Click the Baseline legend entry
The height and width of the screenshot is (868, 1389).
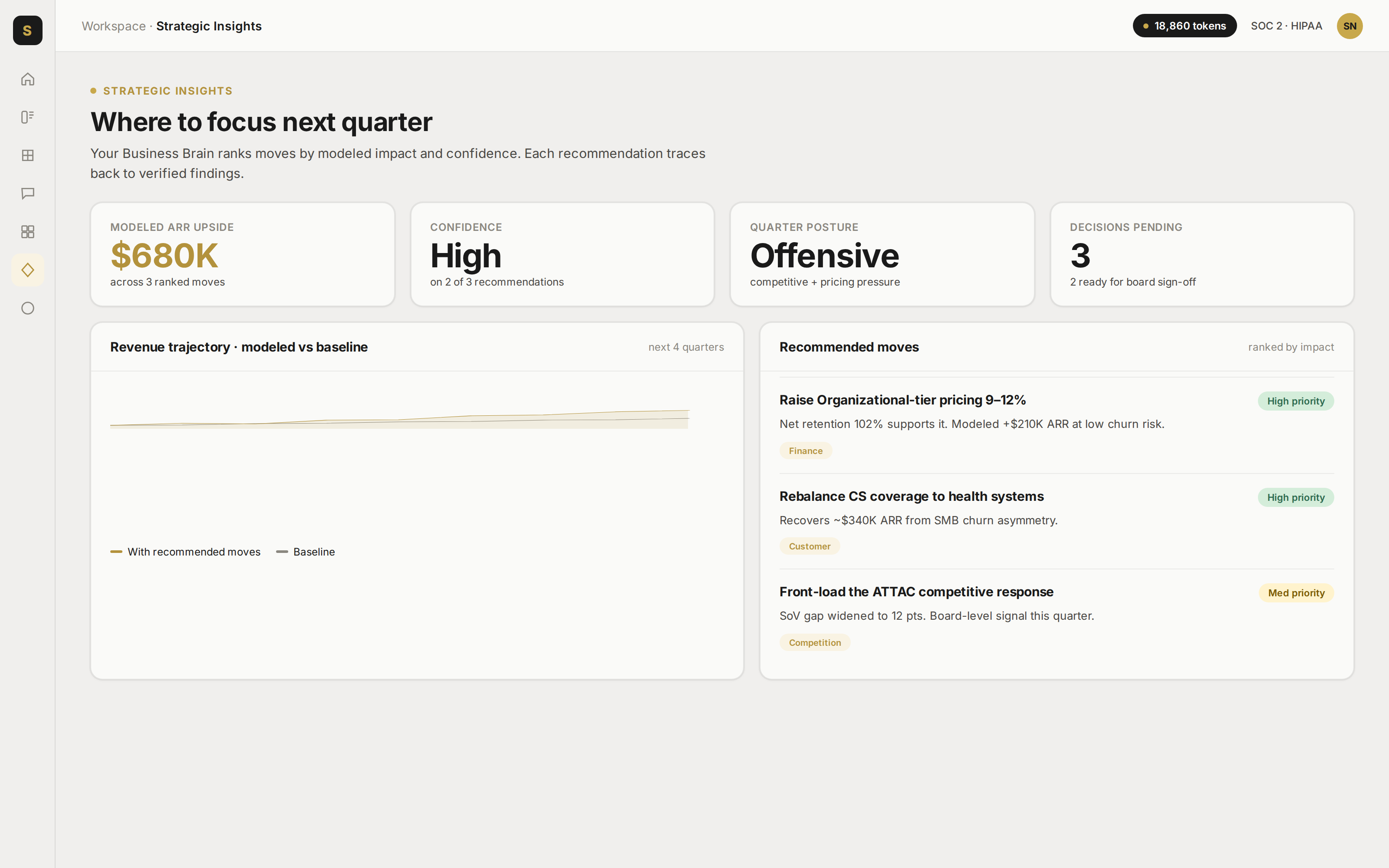305,552
